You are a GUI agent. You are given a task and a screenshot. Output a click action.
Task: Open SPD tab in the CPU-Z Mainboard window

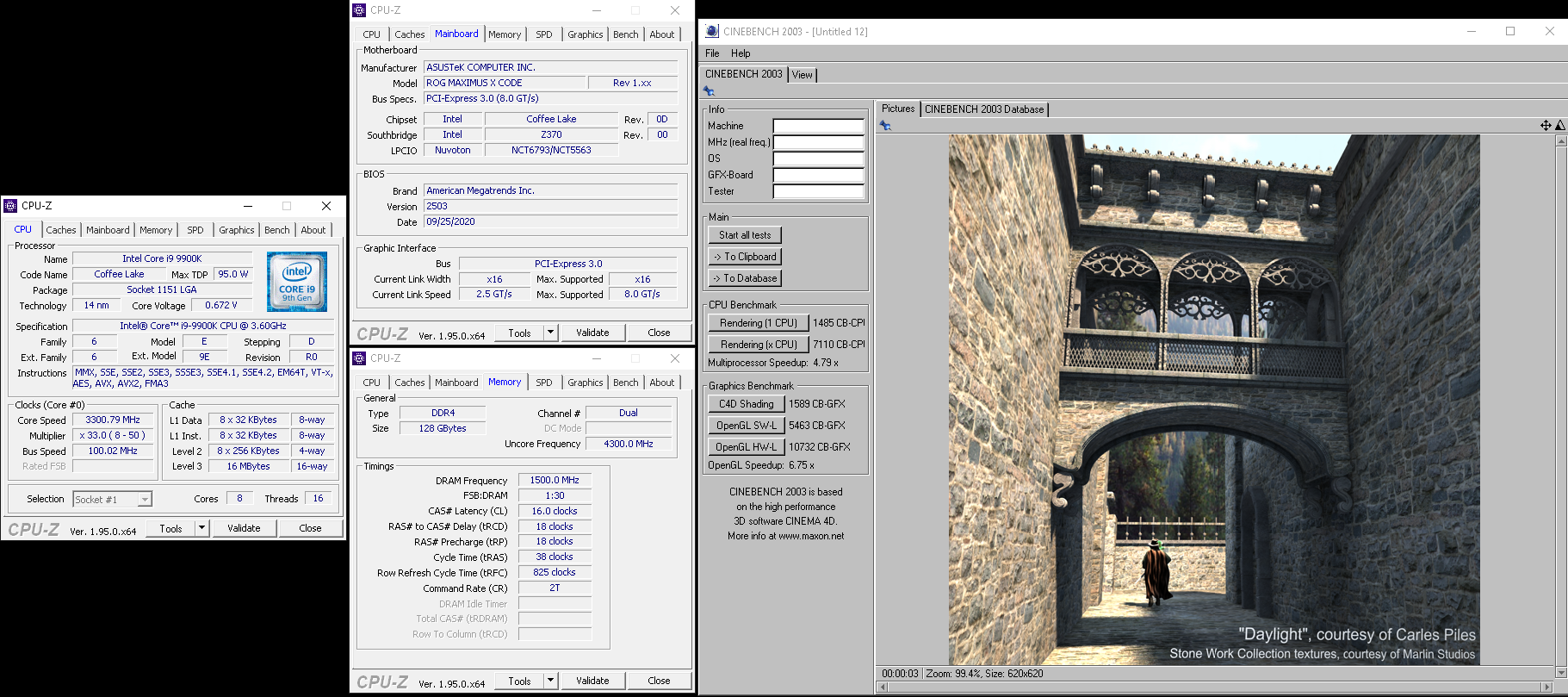coord(544,34)
